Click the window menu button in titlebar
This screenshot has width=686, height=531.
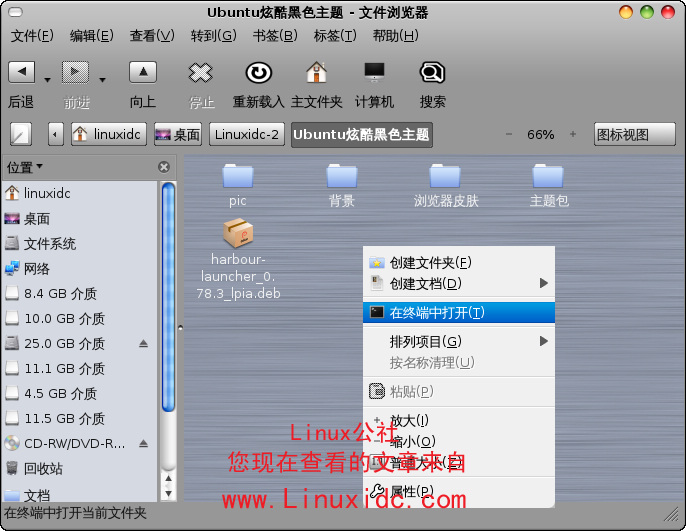coord(16,13)
